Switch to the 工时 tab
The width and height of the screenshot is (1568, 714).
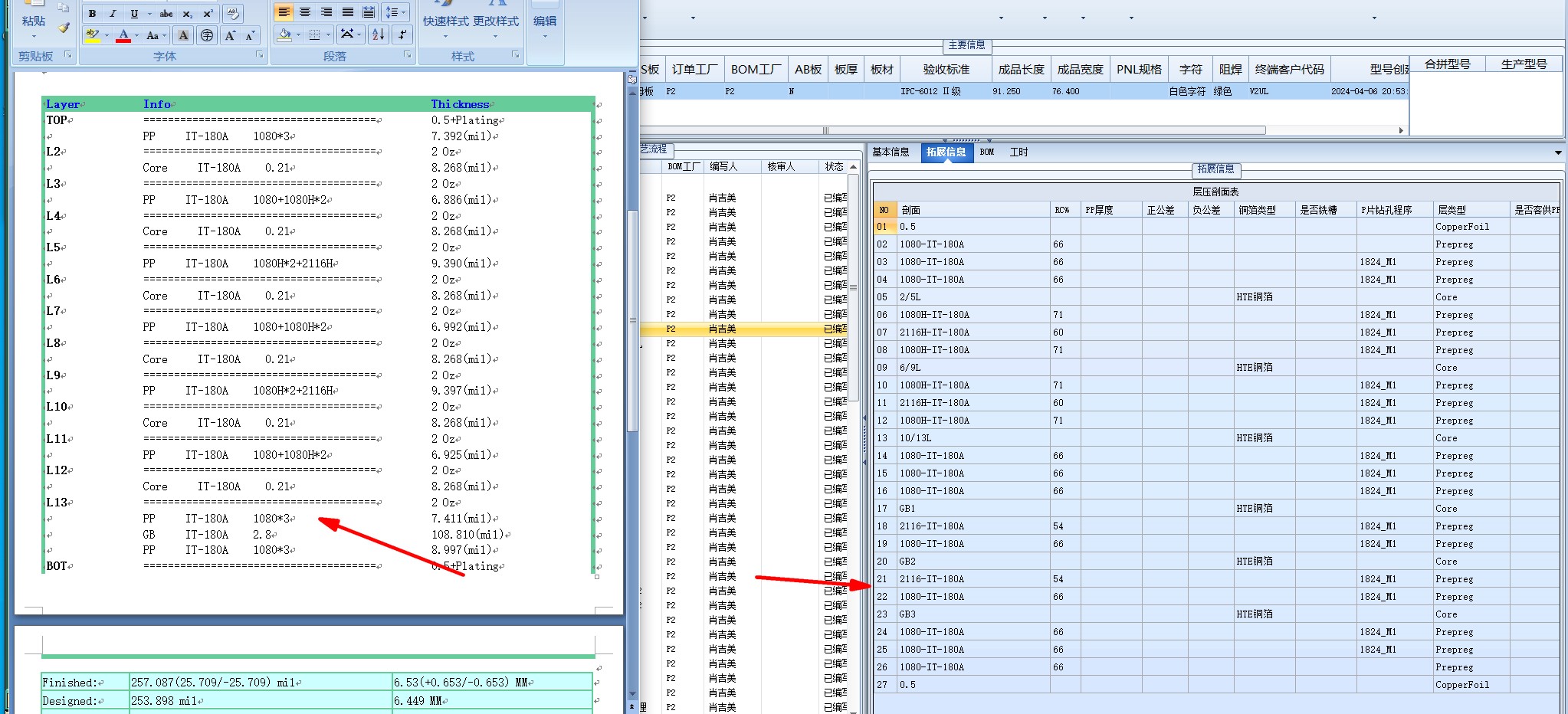point(1019,152)
